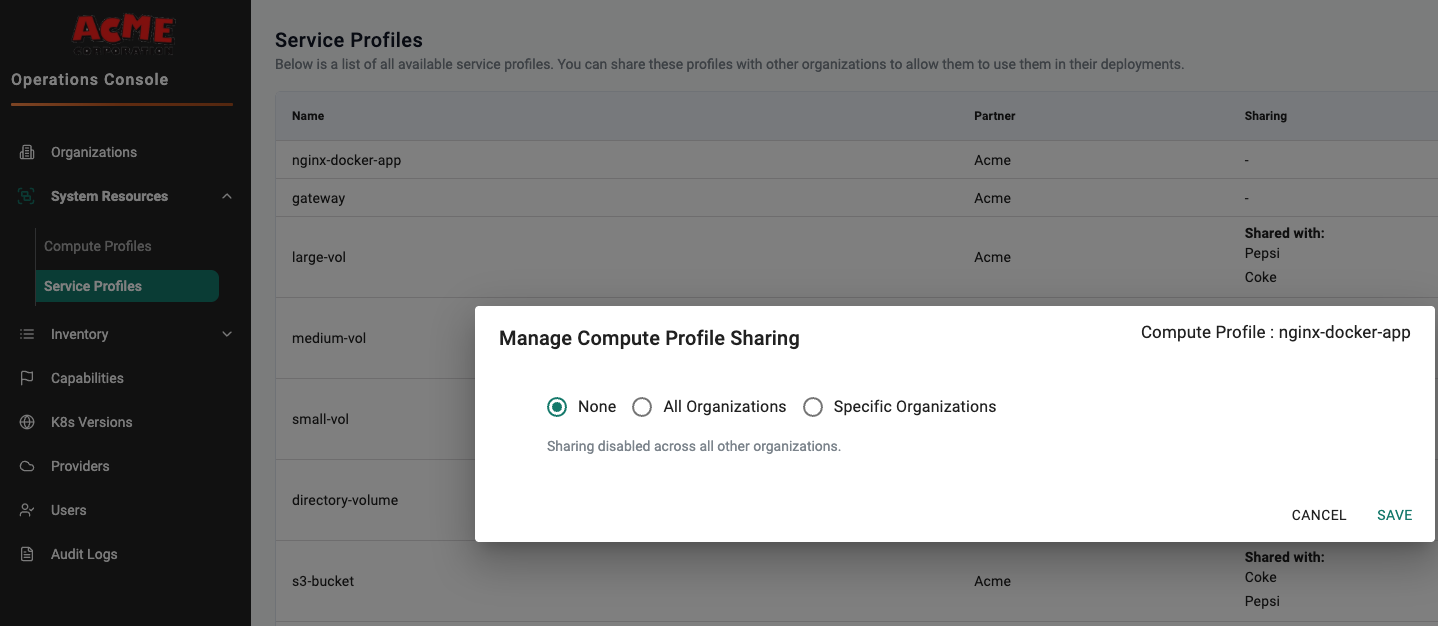Click the Inventory list icon
Image resolution: width=1438 pixels, height=626 pixels.
27,334
